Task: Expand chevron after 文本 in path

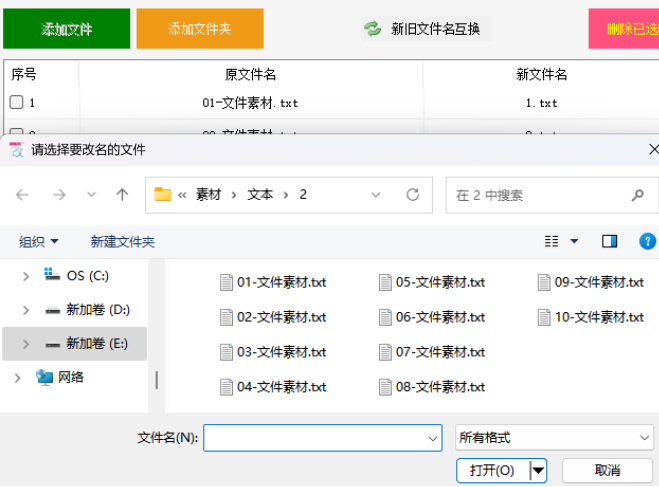Action: point(286,195)
